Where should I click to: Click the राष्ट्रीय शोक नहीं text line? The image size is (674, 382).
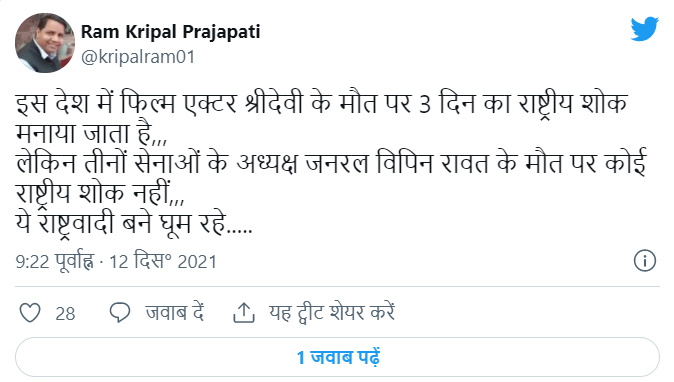pos(100,193)
